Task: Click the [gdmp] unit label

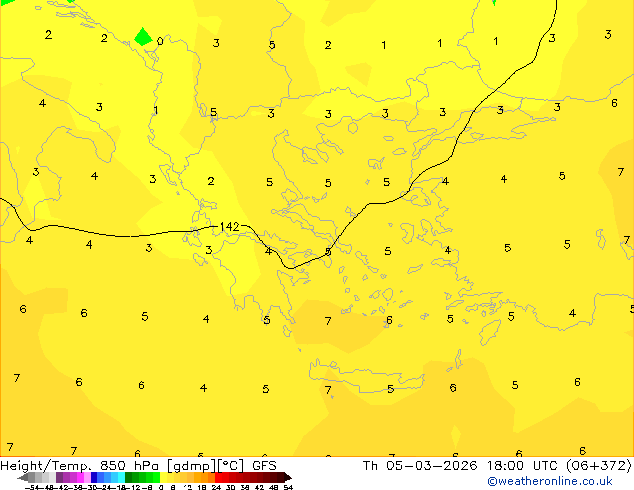Action: tap(192, 466)
